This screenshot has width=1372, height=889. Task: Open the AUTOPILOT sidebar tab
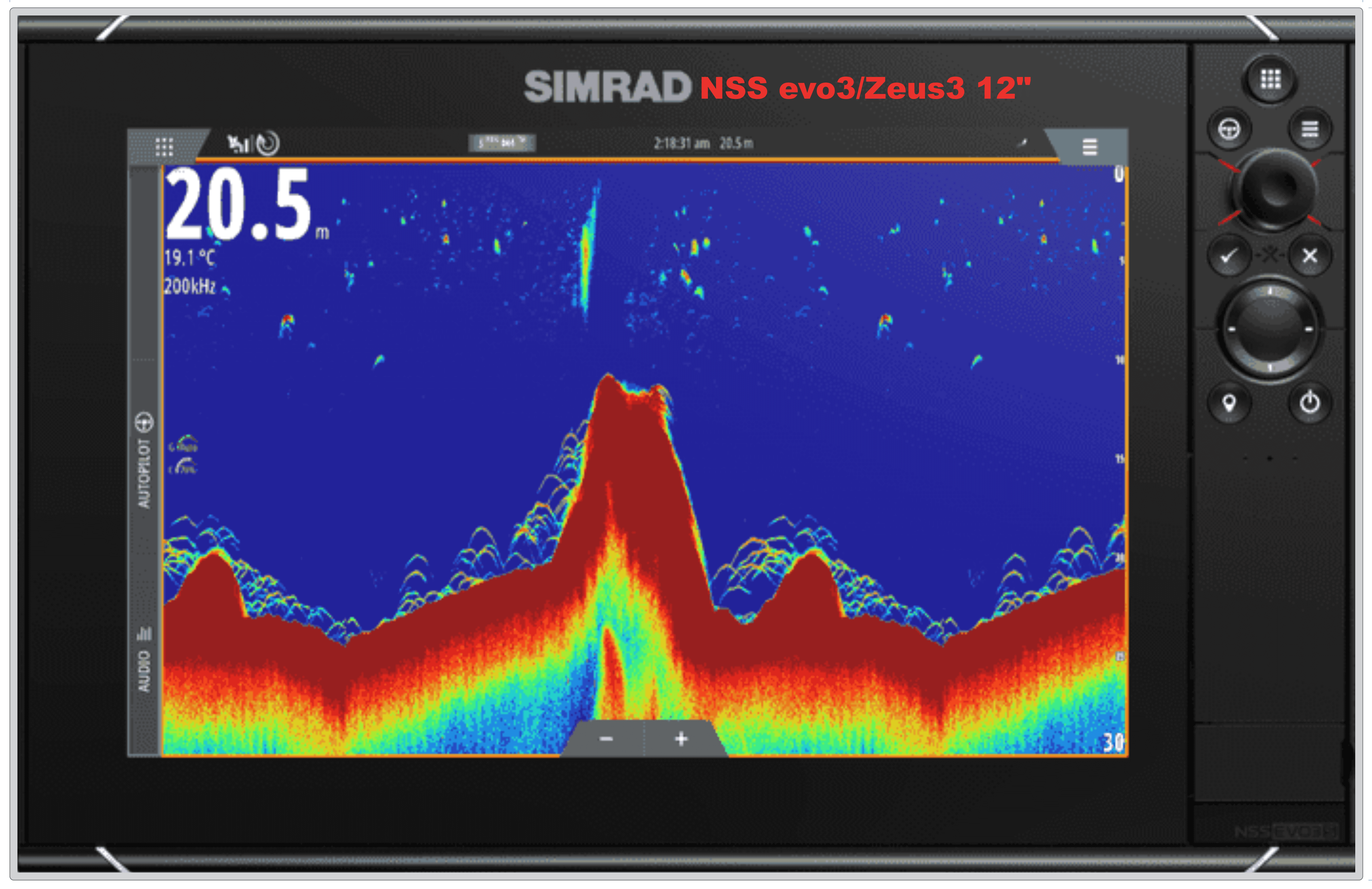pos(144,473)
